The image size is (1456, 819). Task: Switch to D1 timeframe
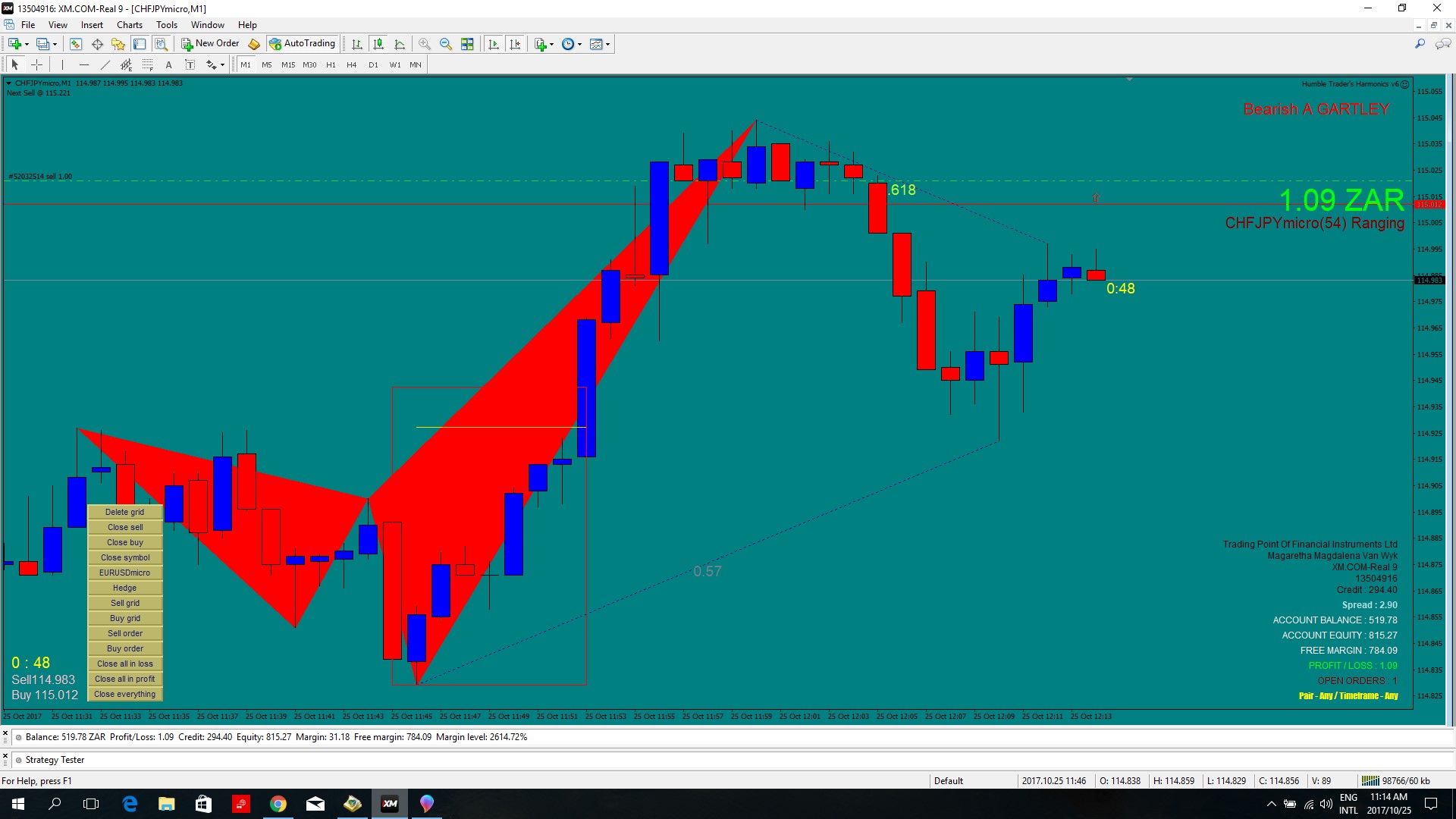[373, 64]
